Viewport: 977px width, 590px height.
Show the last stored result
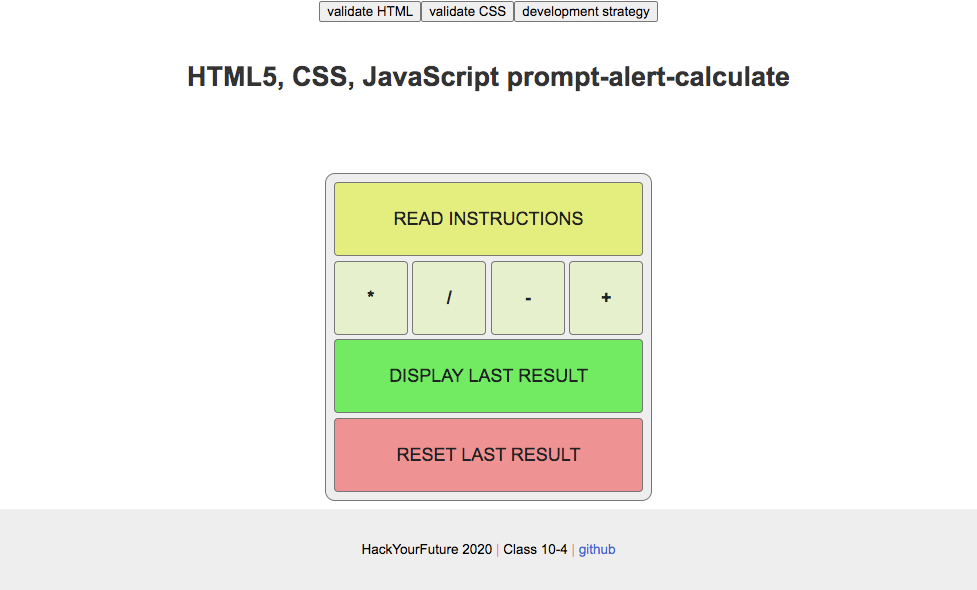pos(488,375)
